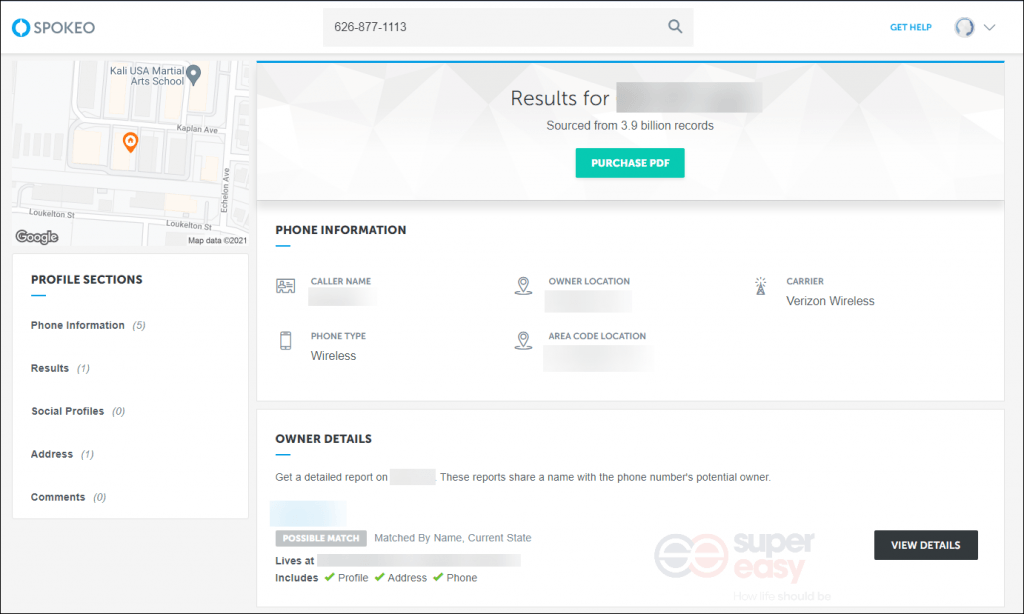This screenshot has width=1024, height=614.
Task: Click the orange map location pin
Action: [x=130, y=142]
